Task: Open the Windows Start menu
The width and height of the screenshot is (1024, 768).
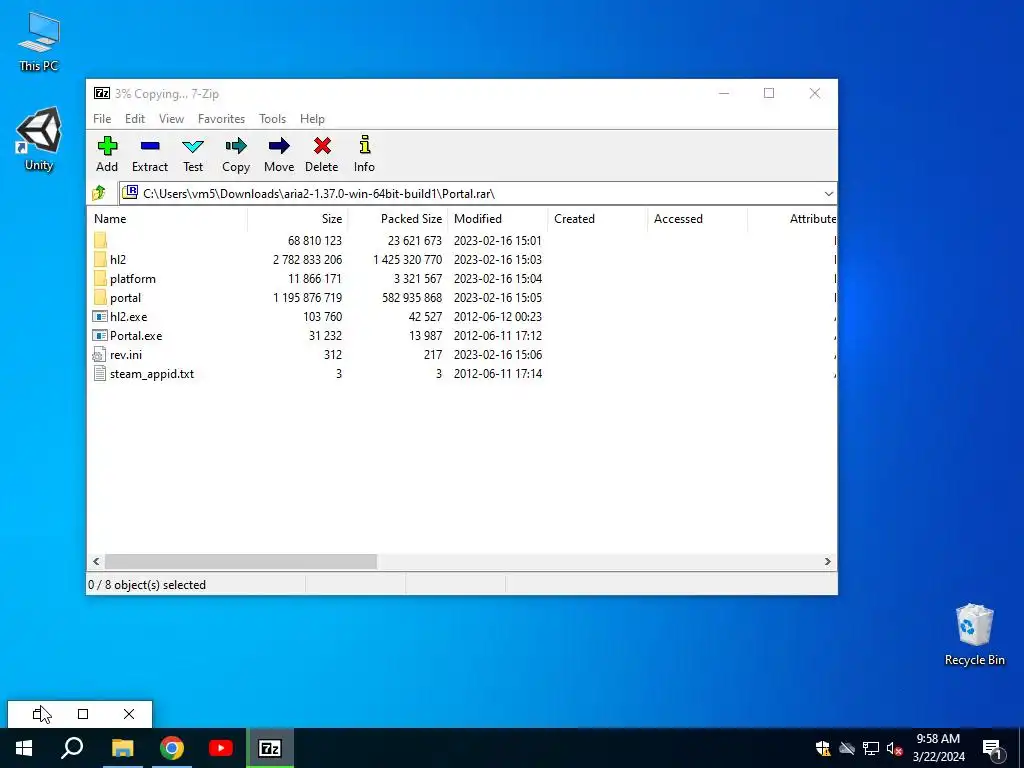Action: 24,748
